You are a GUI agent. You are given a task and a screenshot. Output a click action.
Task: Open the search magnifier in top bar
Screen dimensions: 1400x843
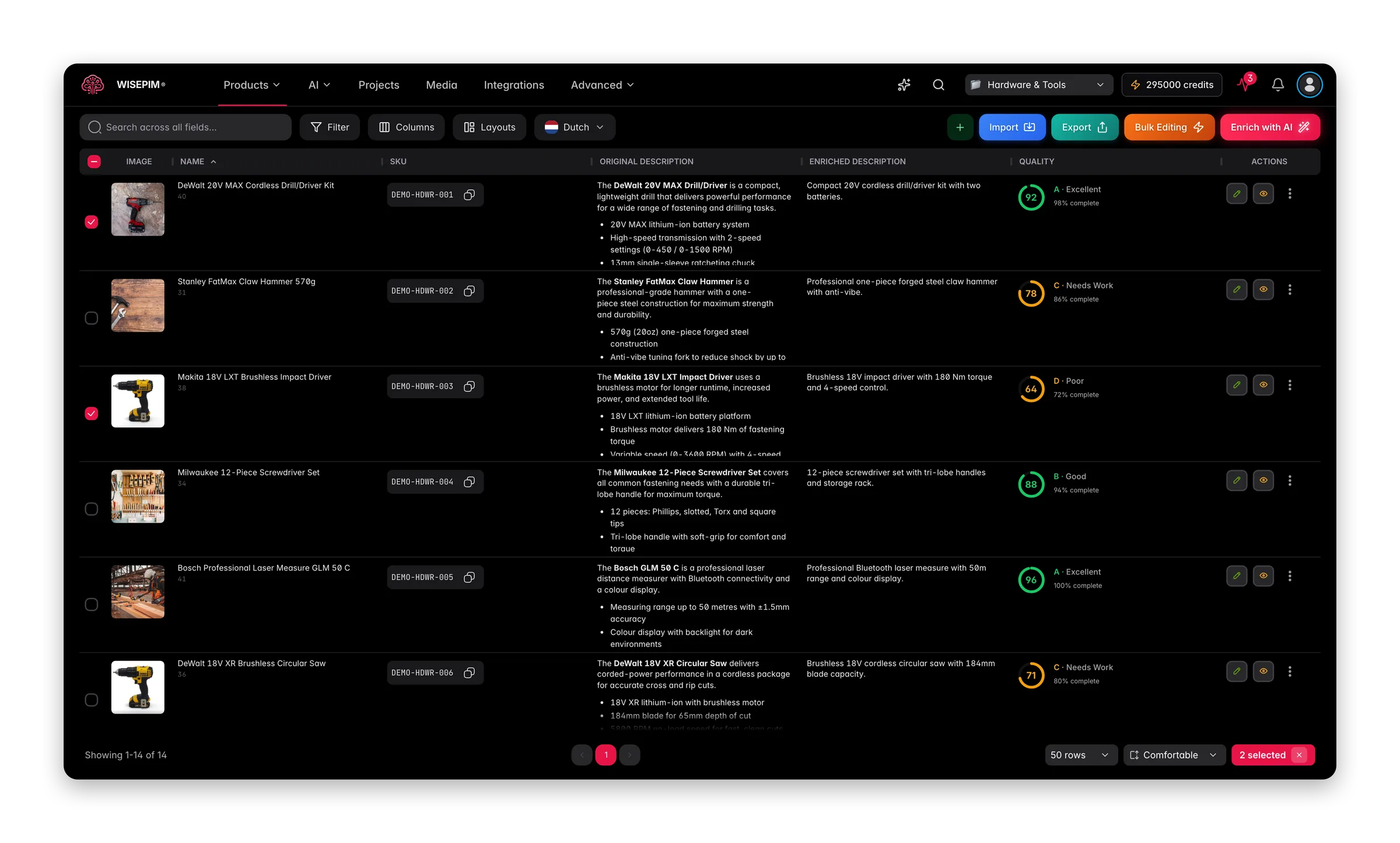point(939,85)
